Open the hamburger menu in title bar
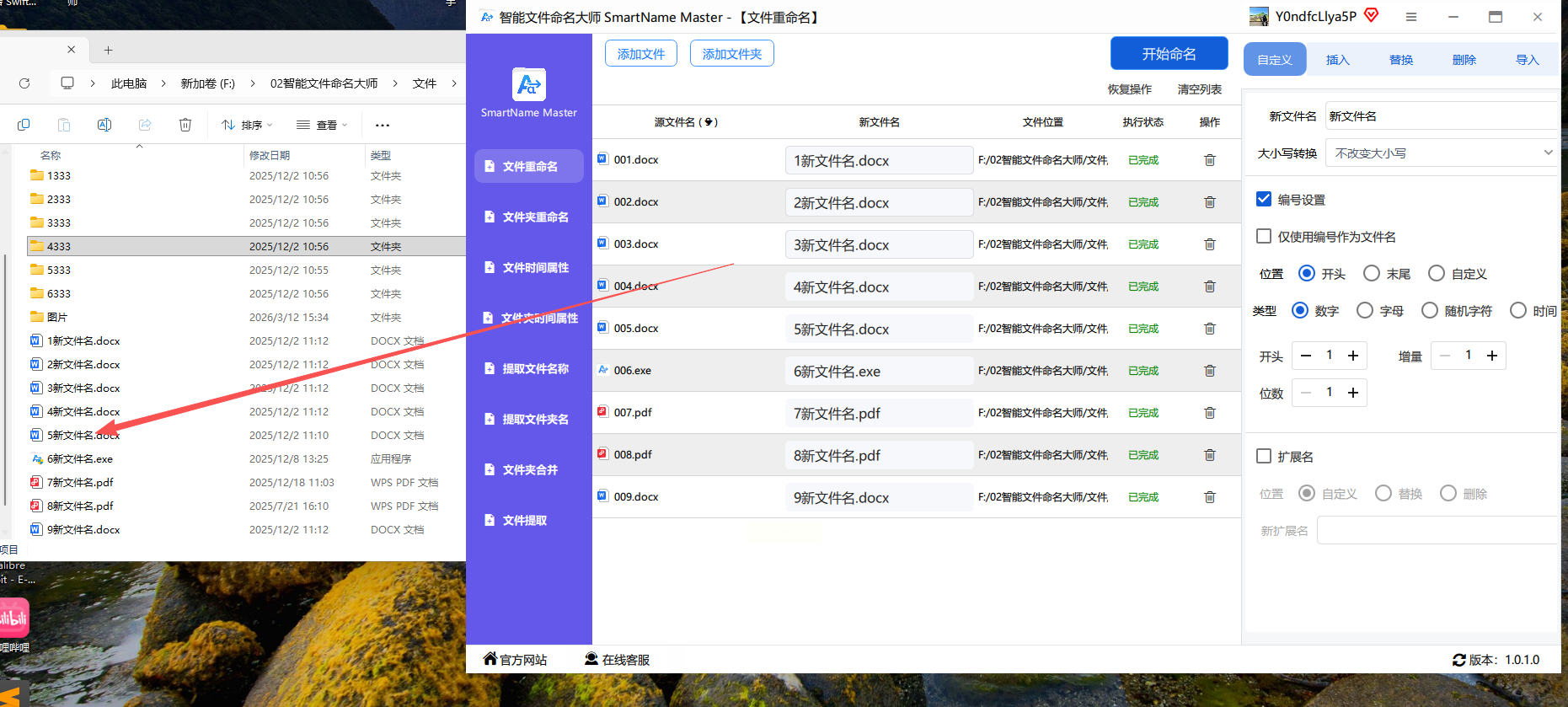1568x707 pixels. (1411, 17)
